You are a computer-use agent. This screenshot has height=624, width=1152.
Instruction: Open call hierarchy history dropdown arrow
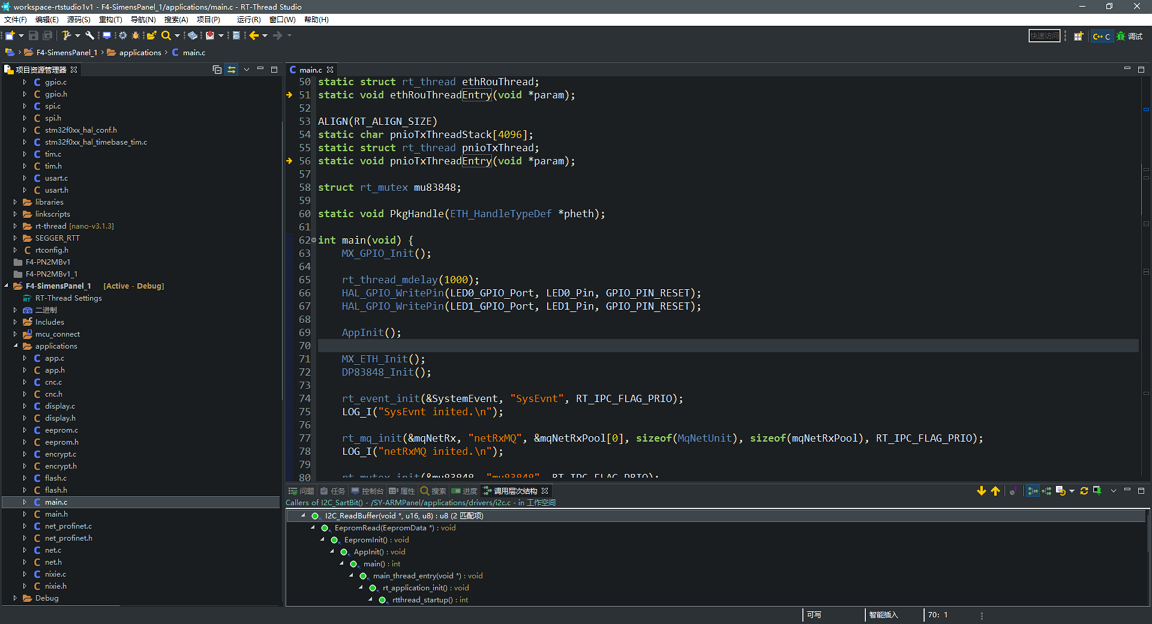pos(1072,491)
